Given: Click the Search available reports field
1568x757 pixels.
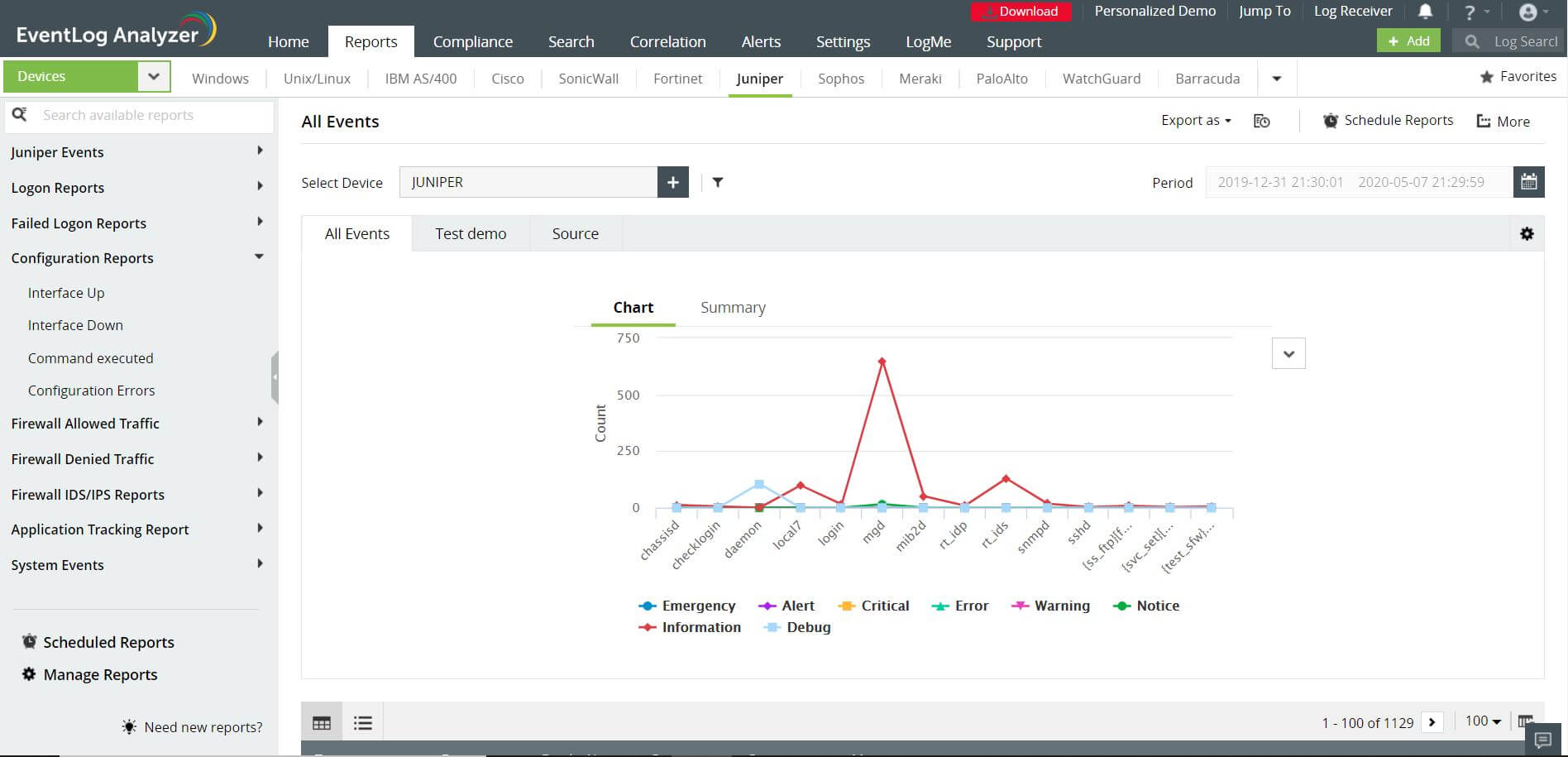Looking at the screenshot, I should coord(140,116).
